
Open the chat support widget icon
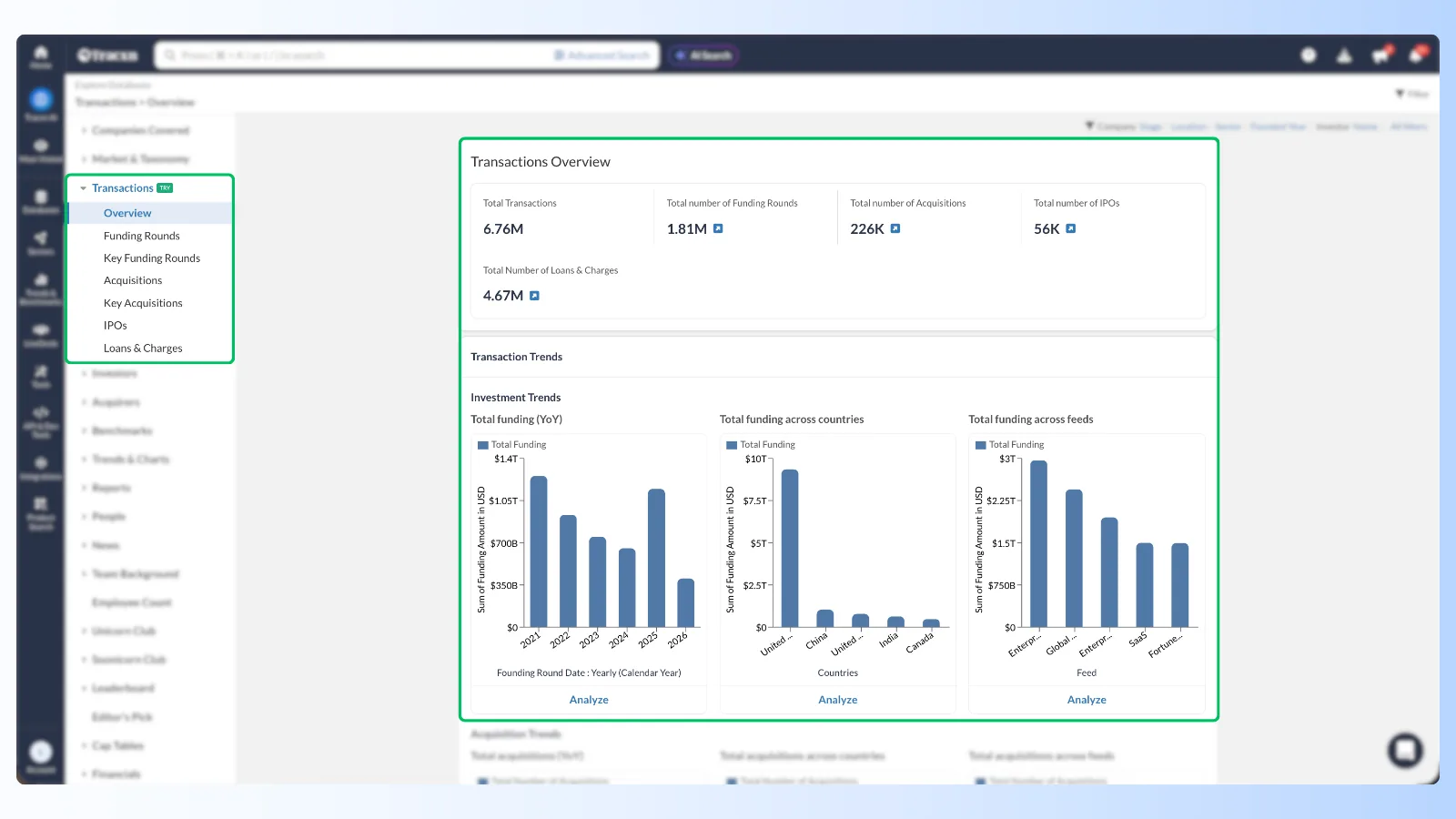tap(1405, 751)
